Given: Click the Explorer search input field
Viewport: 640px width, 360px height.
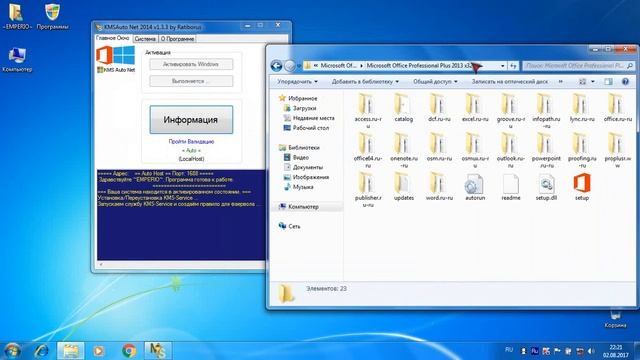Looking at the screenshot, I should tap(578, 66).
